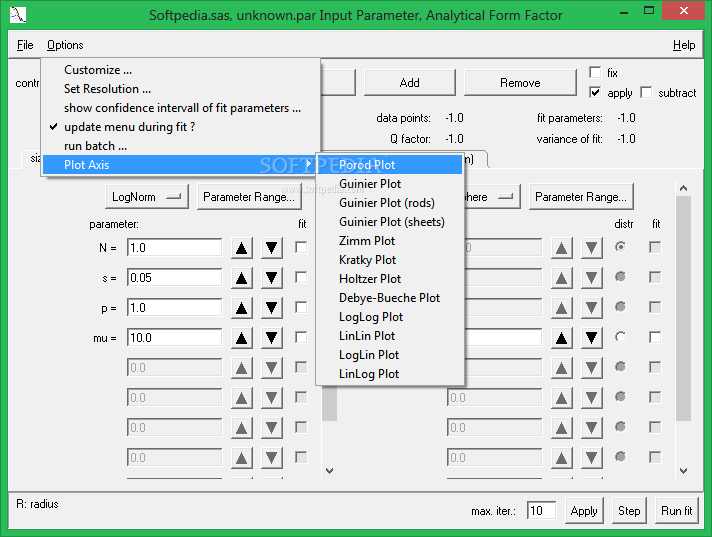Click into the p value field
Image resolution: width=712 pixels, height=537 pixels.
(174, 308)
